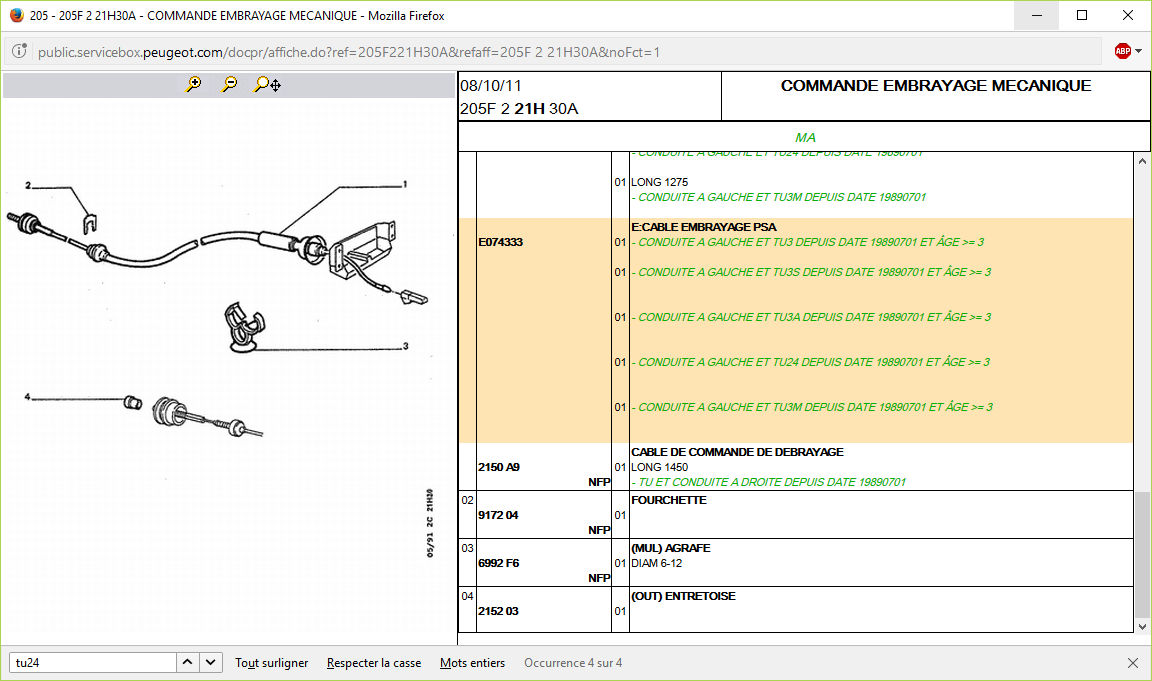Click the parts list vertical scrollbar thumb
This screenshot has height=681, width=1152.
[1142, 555]
